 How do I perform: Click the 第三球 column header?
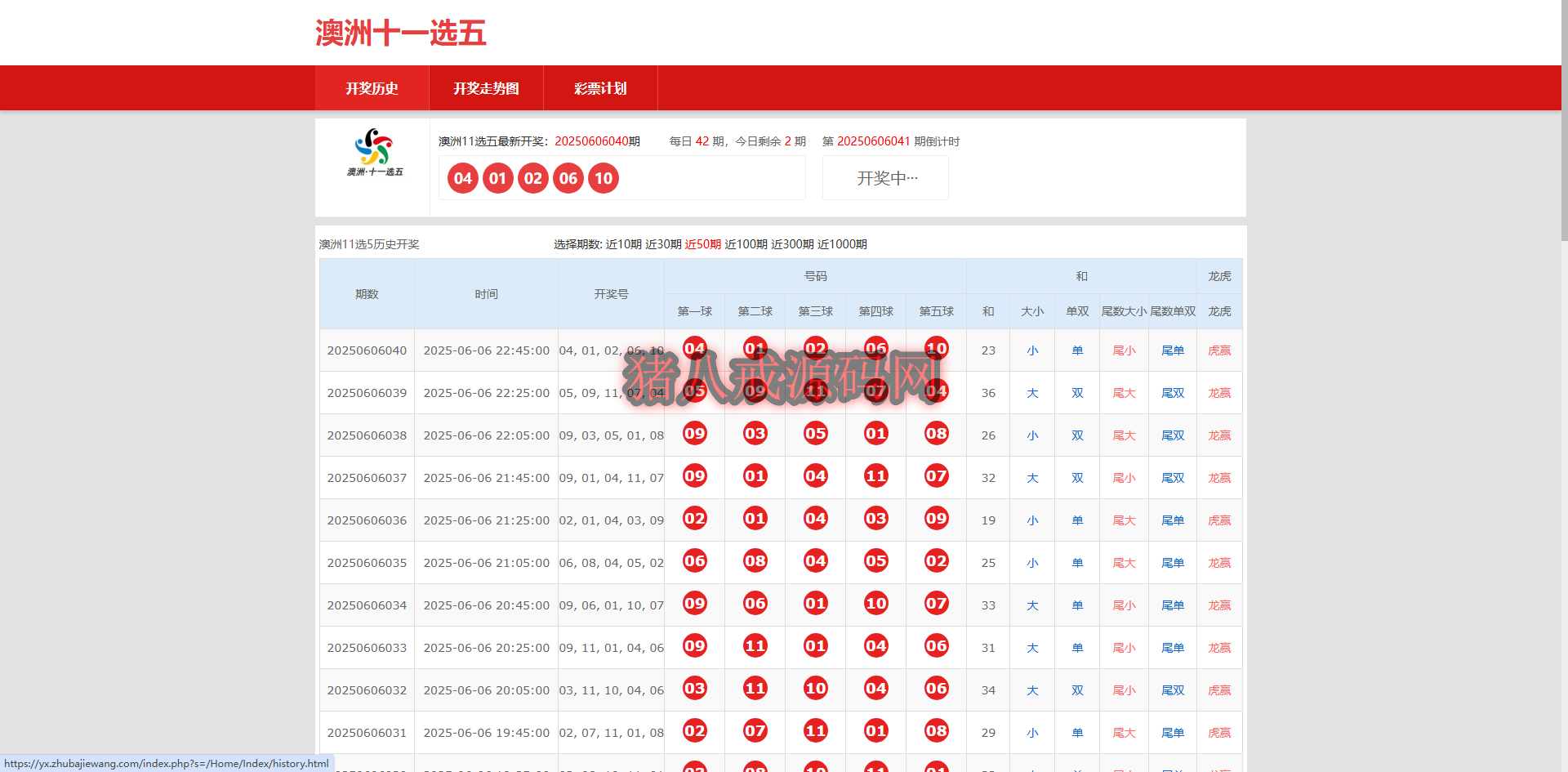pyautogui.click(x=816, y=311)
